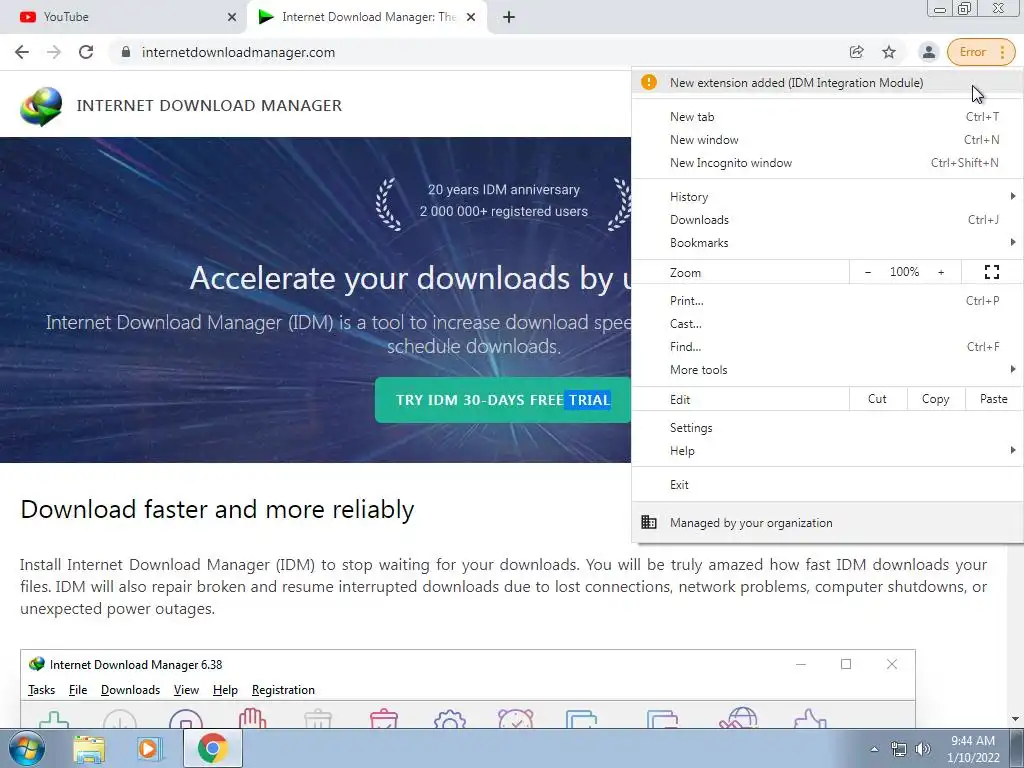Click TRY IDM 30-DAYS FREE TRIAL button
Image resolution: width=1024 pixels, height=768 pixels.
503,400
